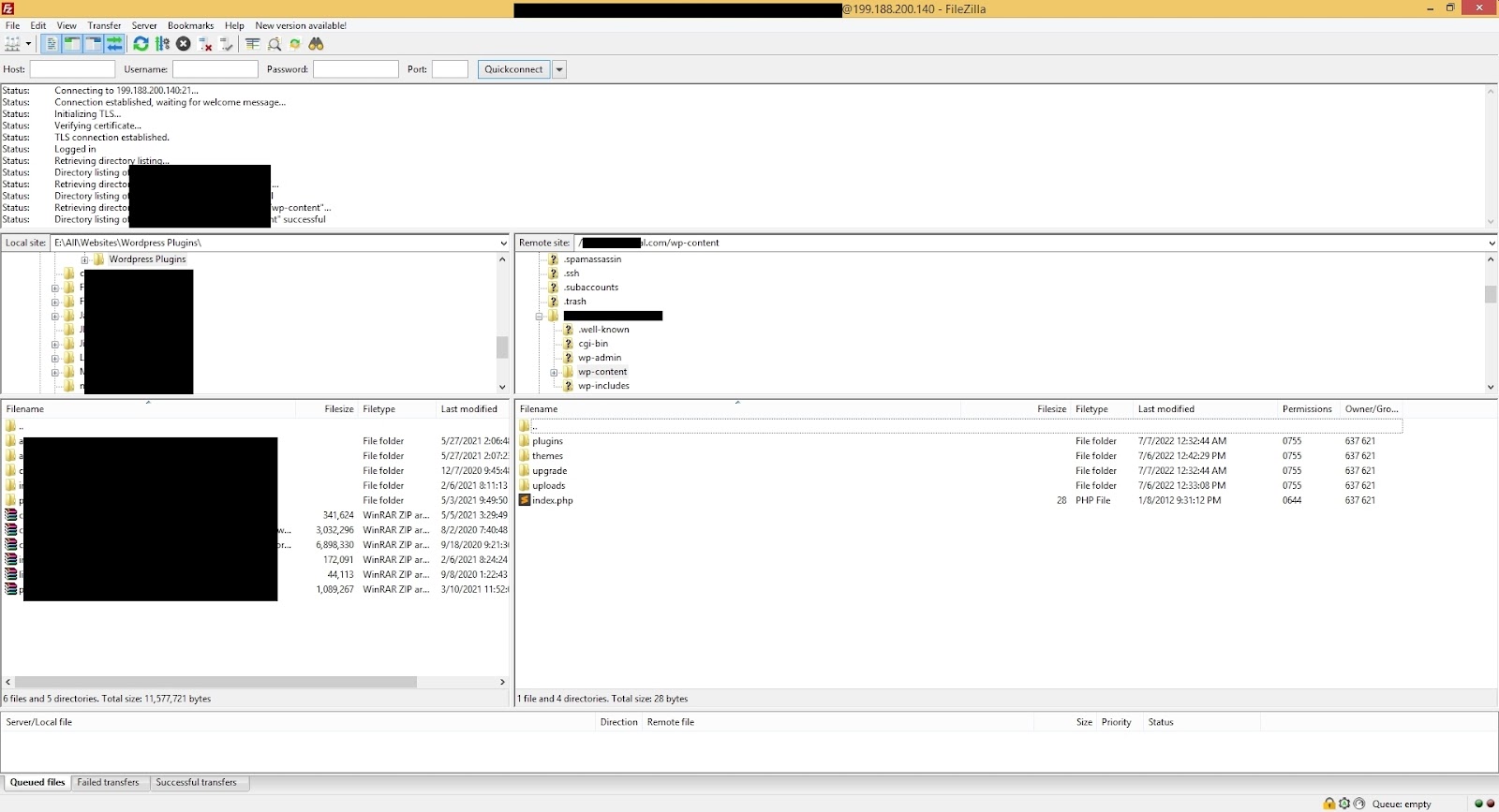1499x812 pixels.
Task: Reconnect to the last server
Action: (x=227, y=44)
